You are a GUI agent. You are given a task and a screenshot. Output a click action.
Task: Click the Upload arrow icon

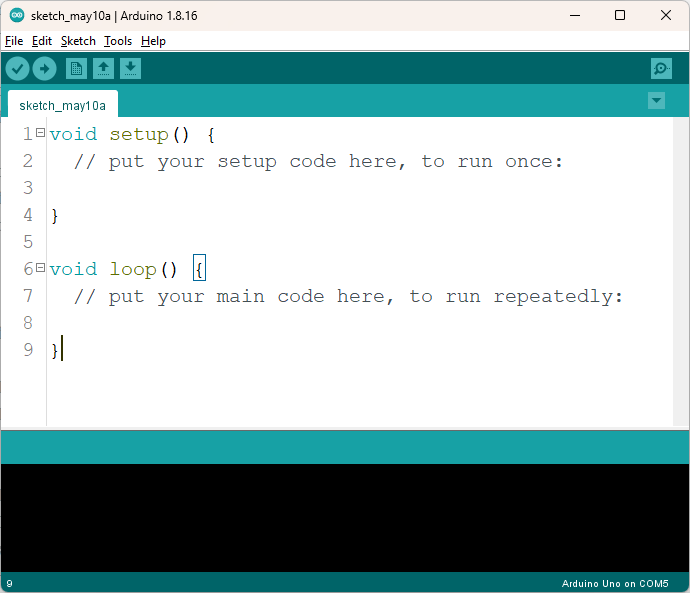tap(44, 68)
